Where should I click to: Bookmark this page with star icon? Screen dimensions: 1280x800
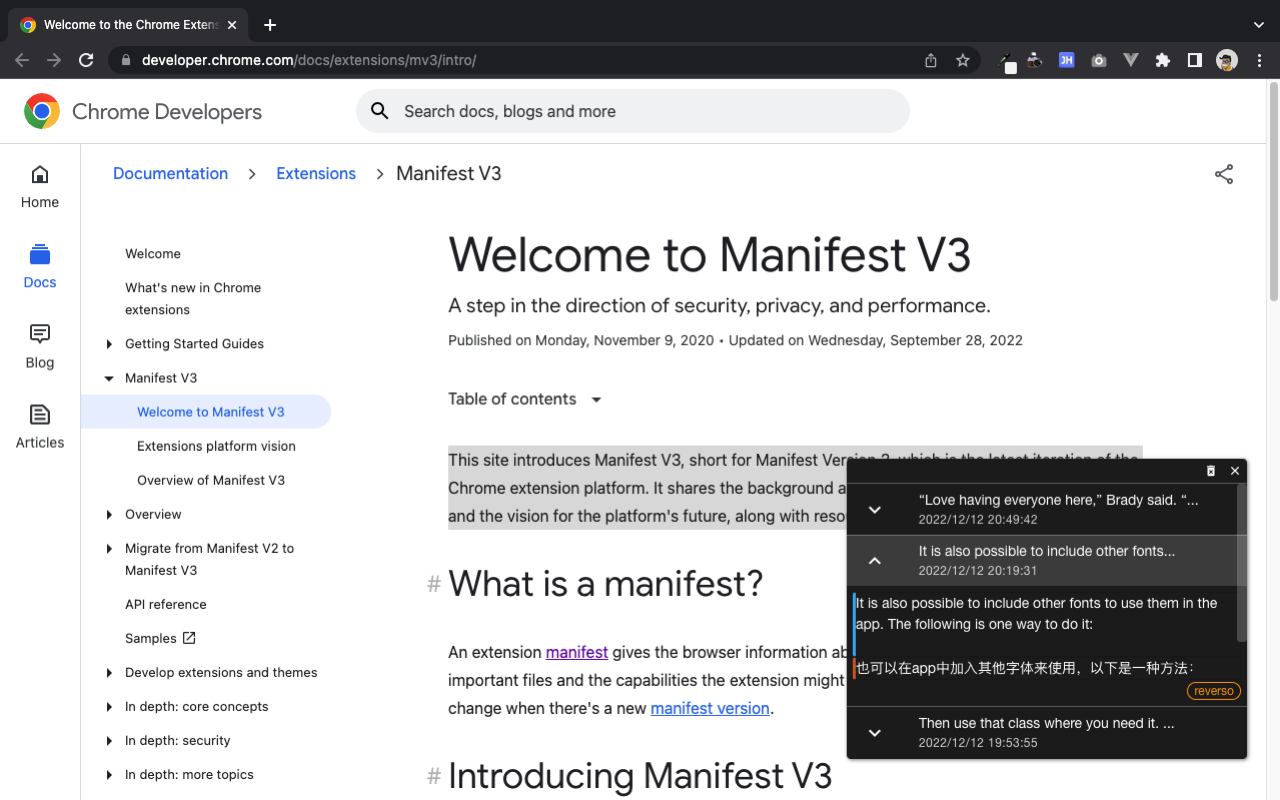[x=963, y=60]
